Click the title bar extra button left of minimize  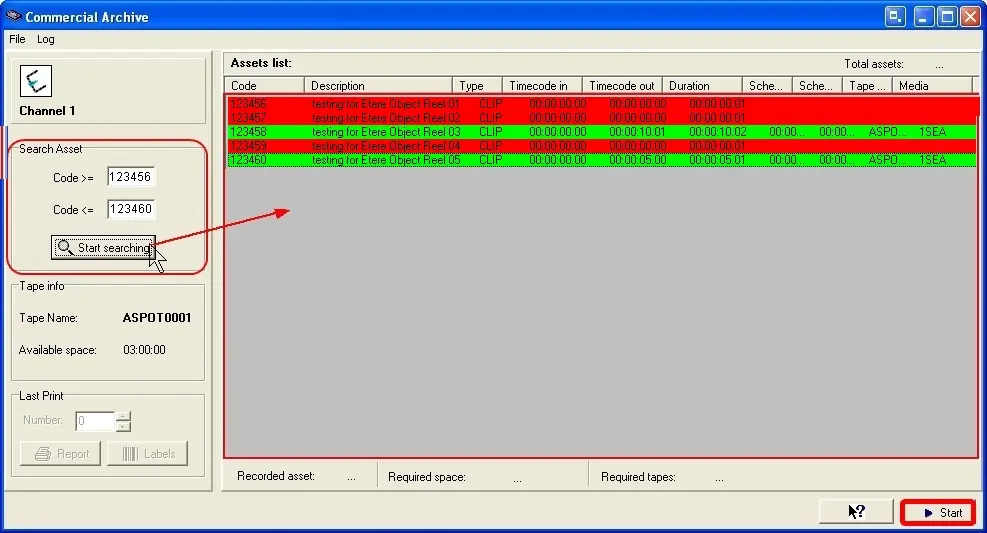pyautogui.click(x=896, y=16)
